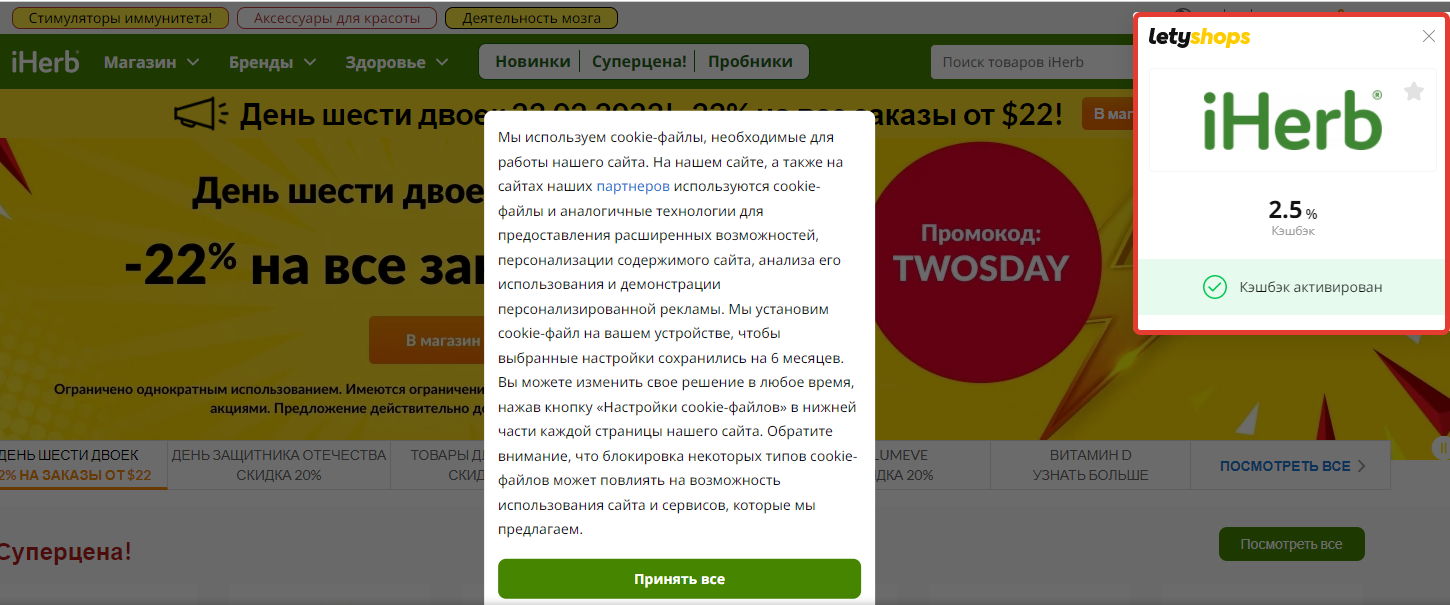Add iHerb to LetyShops favorites via star
Screen dimensions: 1450x605
[1413, 92]
